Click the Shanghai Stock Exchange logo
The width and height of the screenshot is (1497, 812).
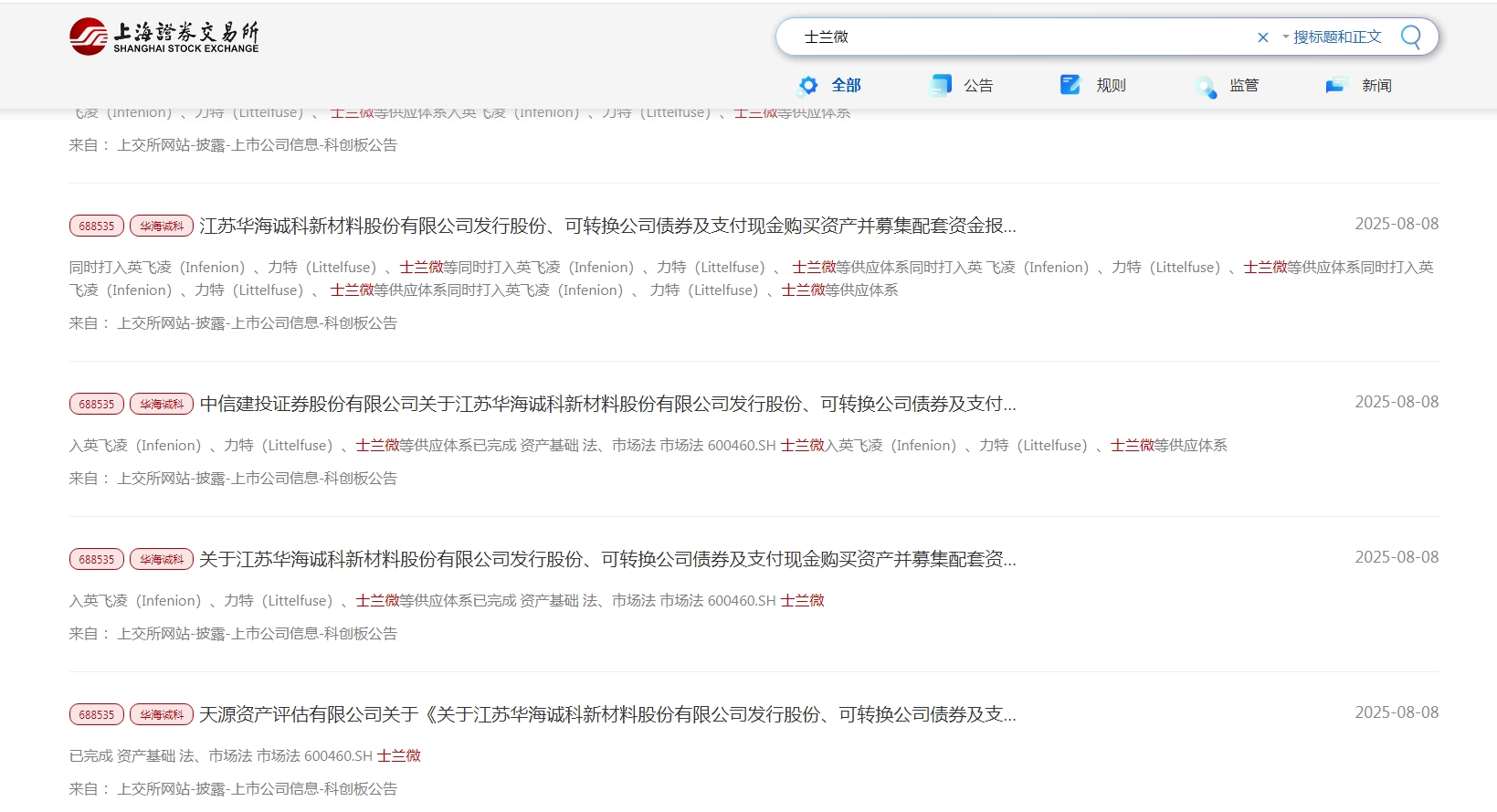pyautogui.click(x=164, y=37)
